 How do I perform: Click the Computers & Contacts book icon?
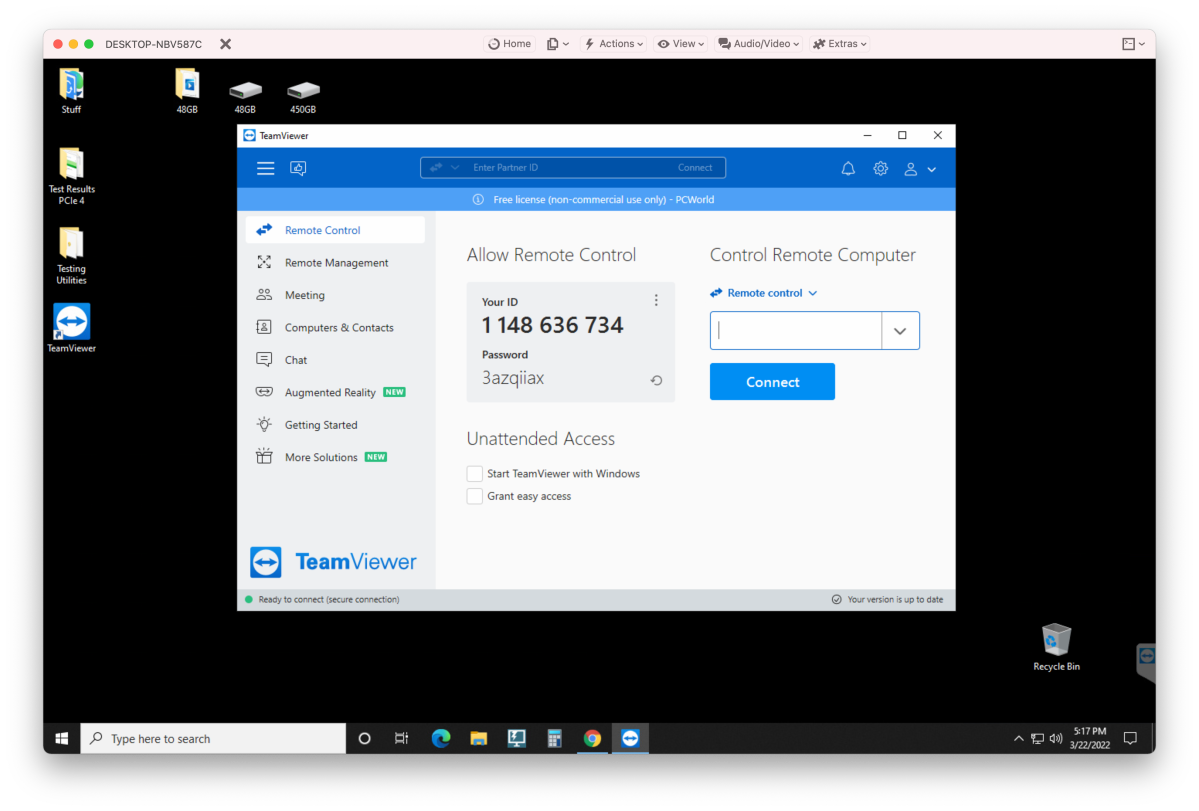264,327
